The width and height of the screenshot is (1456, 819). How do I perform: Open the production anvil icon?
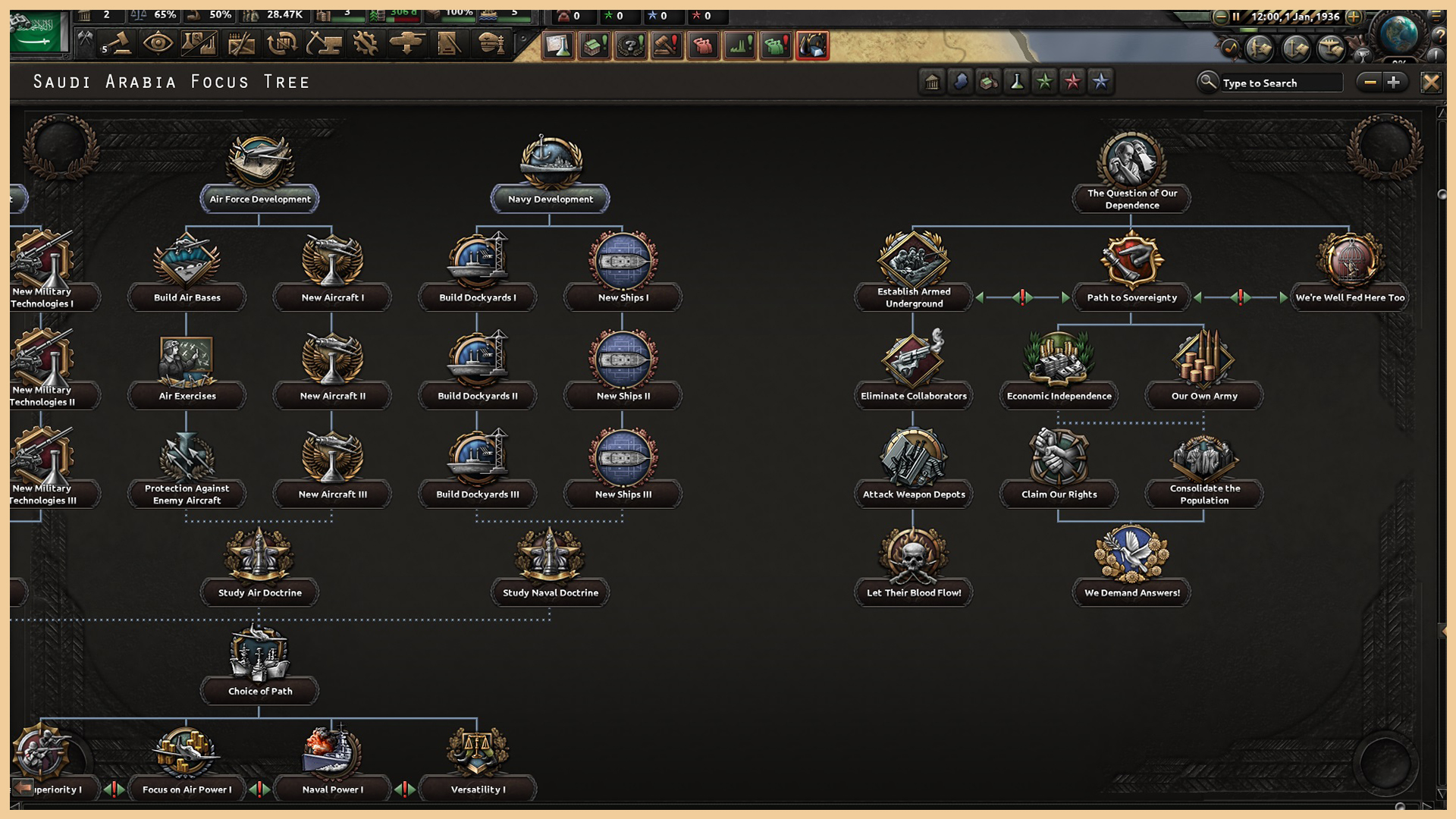324,44
